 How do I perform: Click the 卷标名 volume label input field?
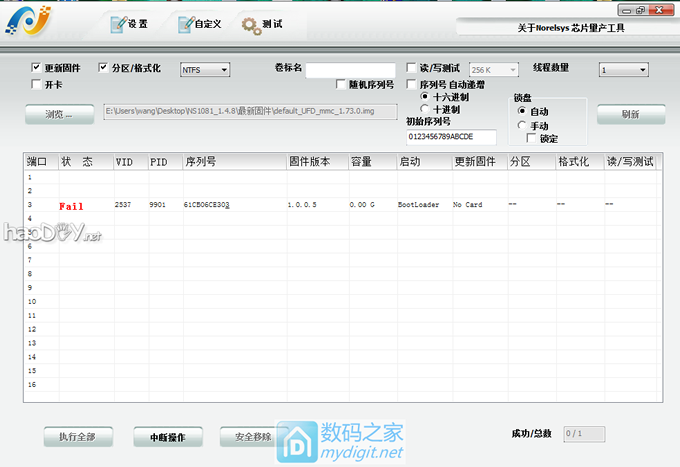(350, 69)
